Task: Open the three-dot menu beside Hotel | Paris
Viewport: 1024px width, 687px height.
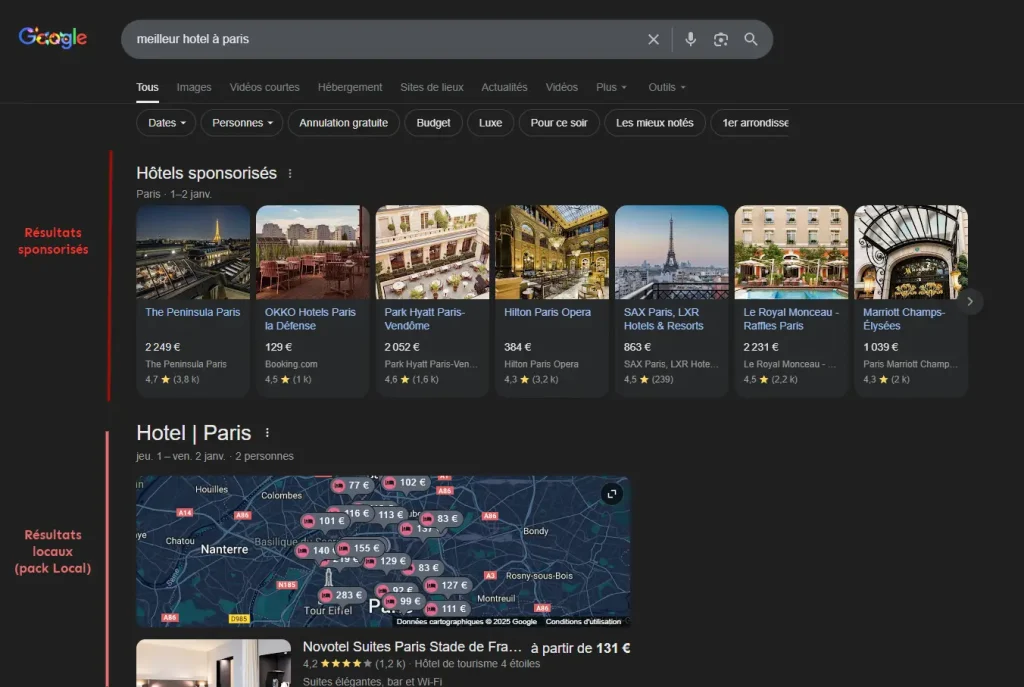Action: [267, 430]
